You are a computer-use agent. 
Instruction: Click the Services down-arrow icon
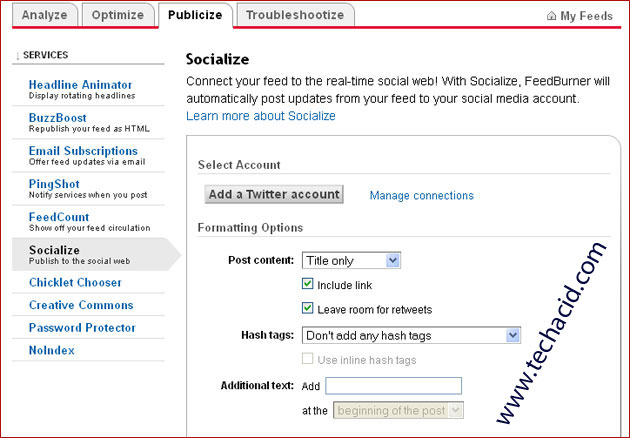click(x=17, y=56)
